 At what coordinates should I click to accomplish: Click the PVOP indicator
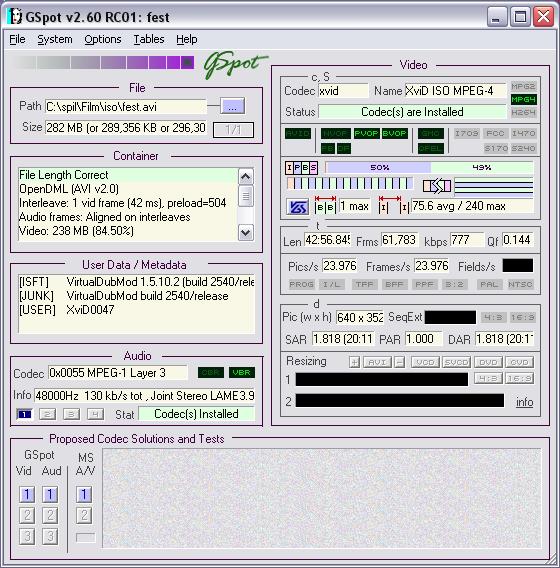(x=366, y=133)
